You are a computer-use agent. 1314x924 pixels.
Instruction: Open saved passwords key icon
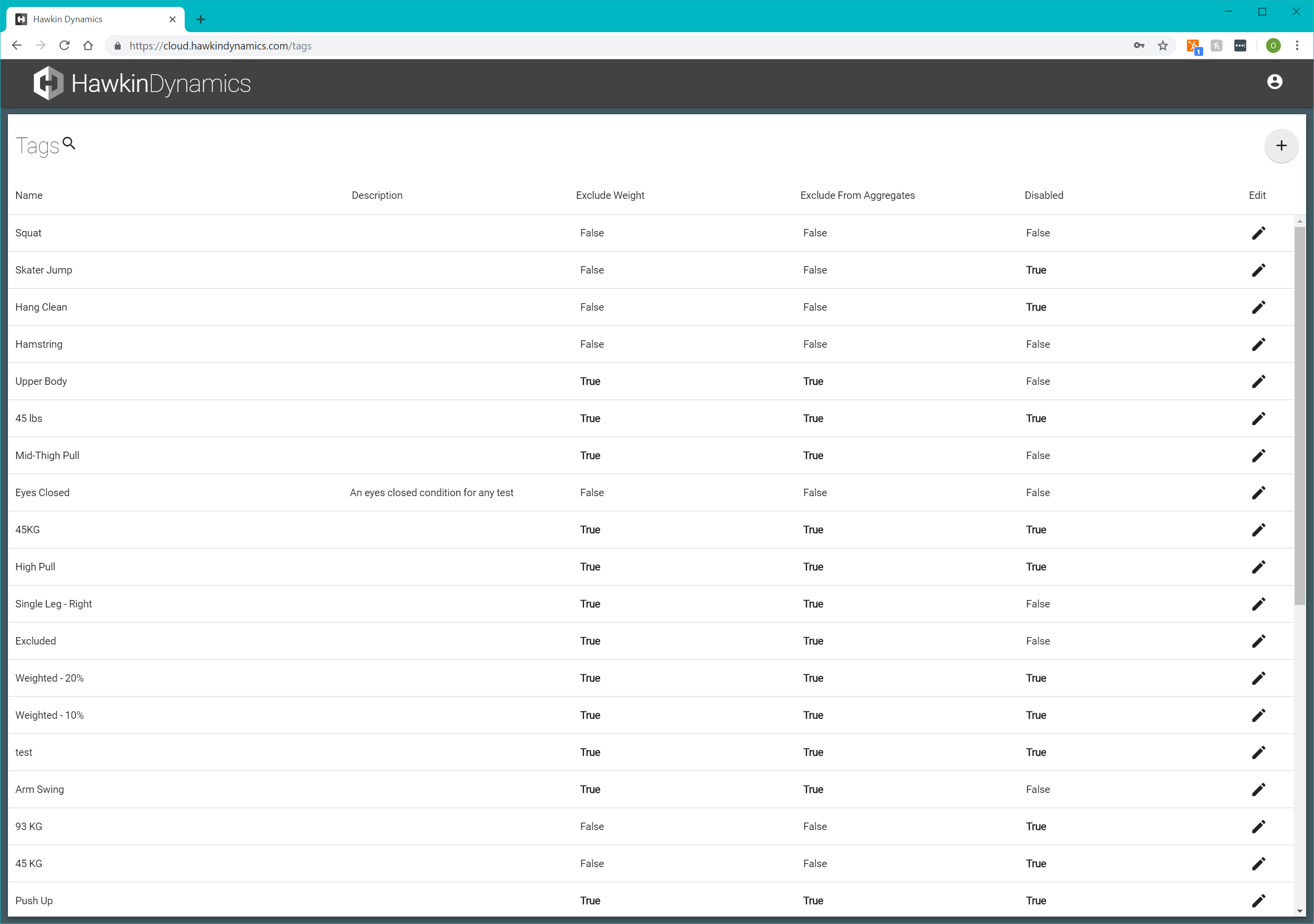(x=1139, y=46)
